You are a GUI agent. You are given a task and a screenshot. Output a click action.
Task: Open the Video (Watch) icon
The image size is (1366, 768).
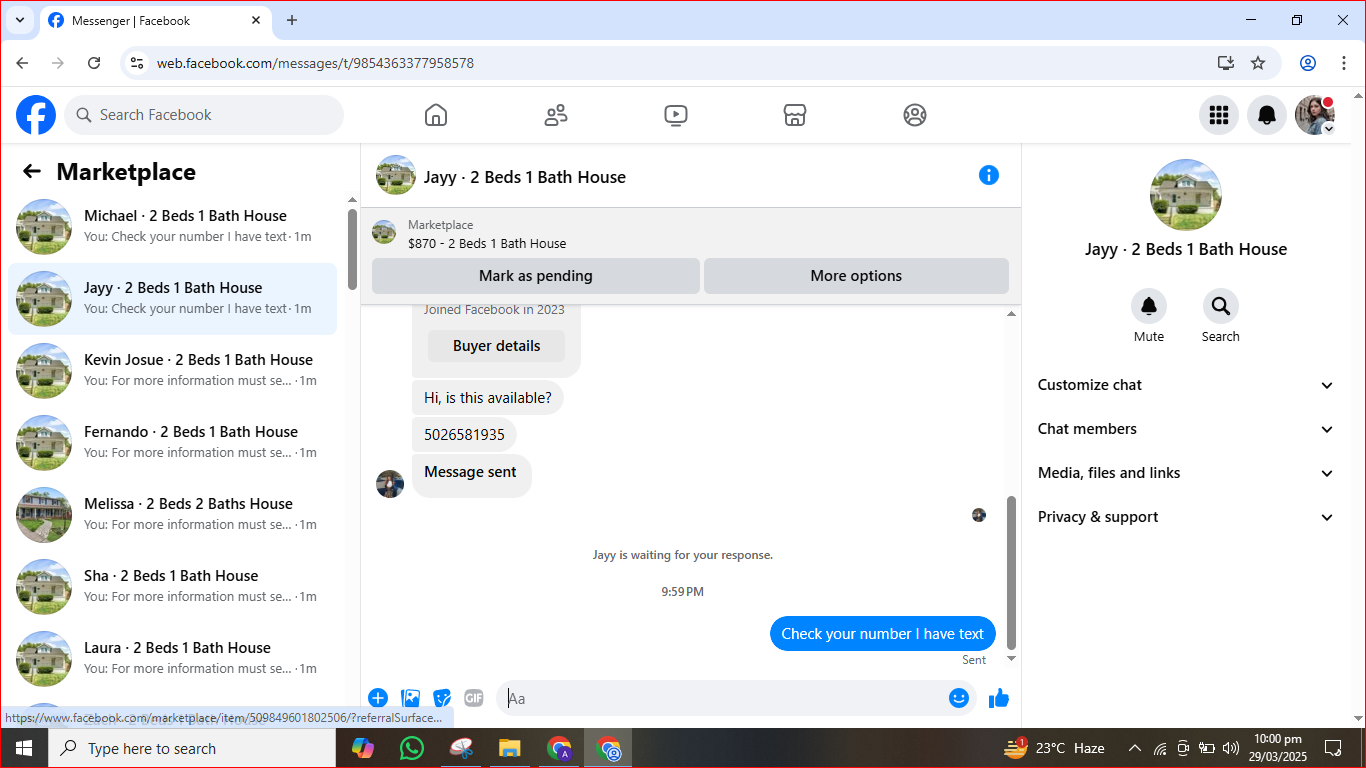coord(676,115)
